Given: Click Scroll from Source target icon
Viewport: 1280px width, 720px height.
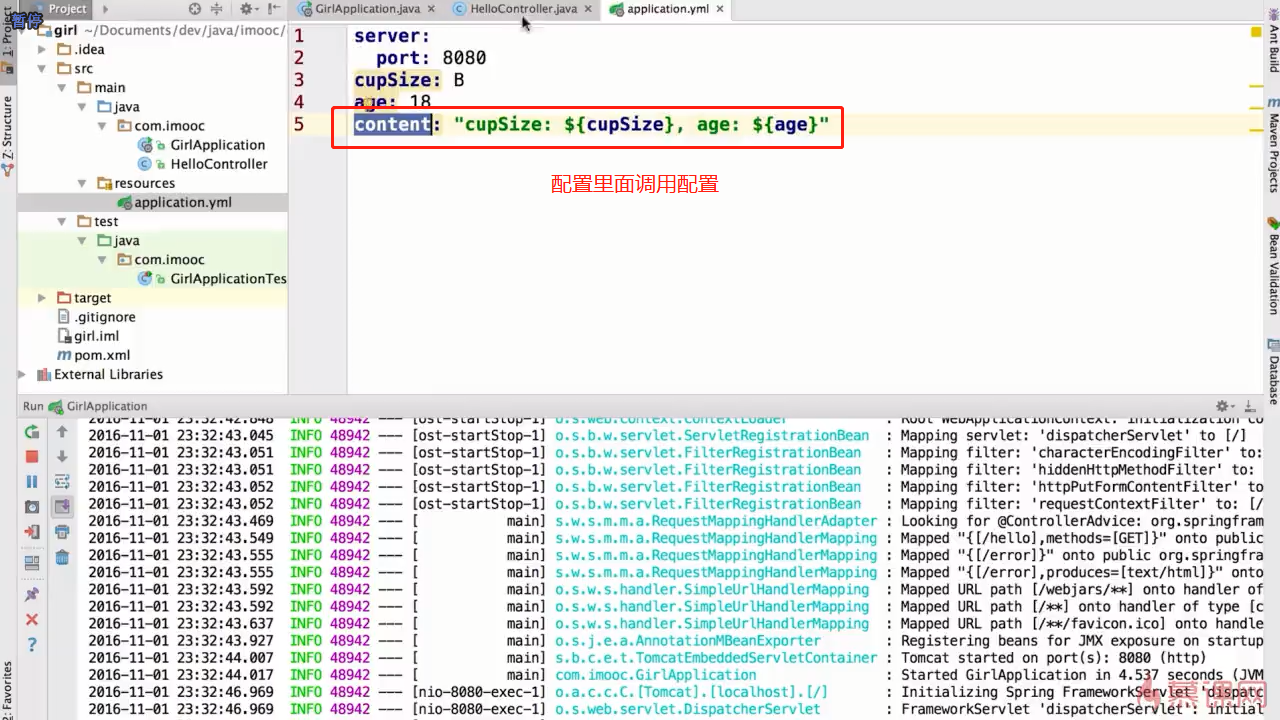Looking at the screenshot, I should click(x=195, y=9).
